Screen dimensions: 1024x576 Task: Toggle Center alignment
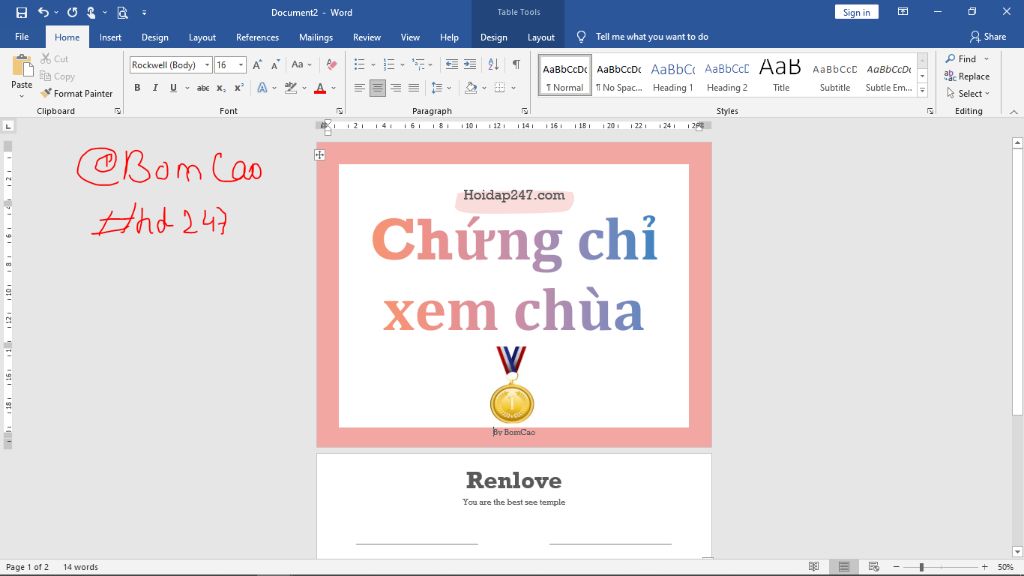(377, 88)
